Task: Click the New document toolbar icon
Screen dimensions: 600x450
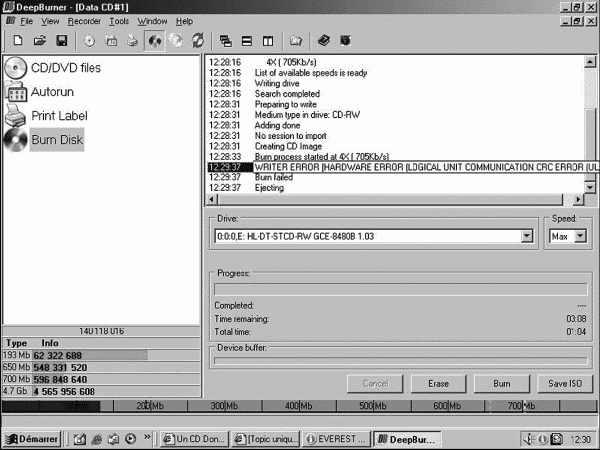Action: pyautogui.click(x=18, y=41)
